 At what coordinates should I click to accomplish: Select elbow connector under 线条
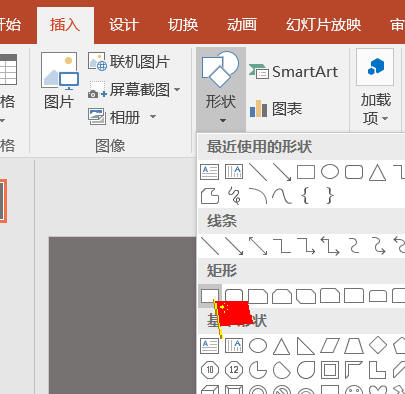pyautogui.click(x=282, y=246)
